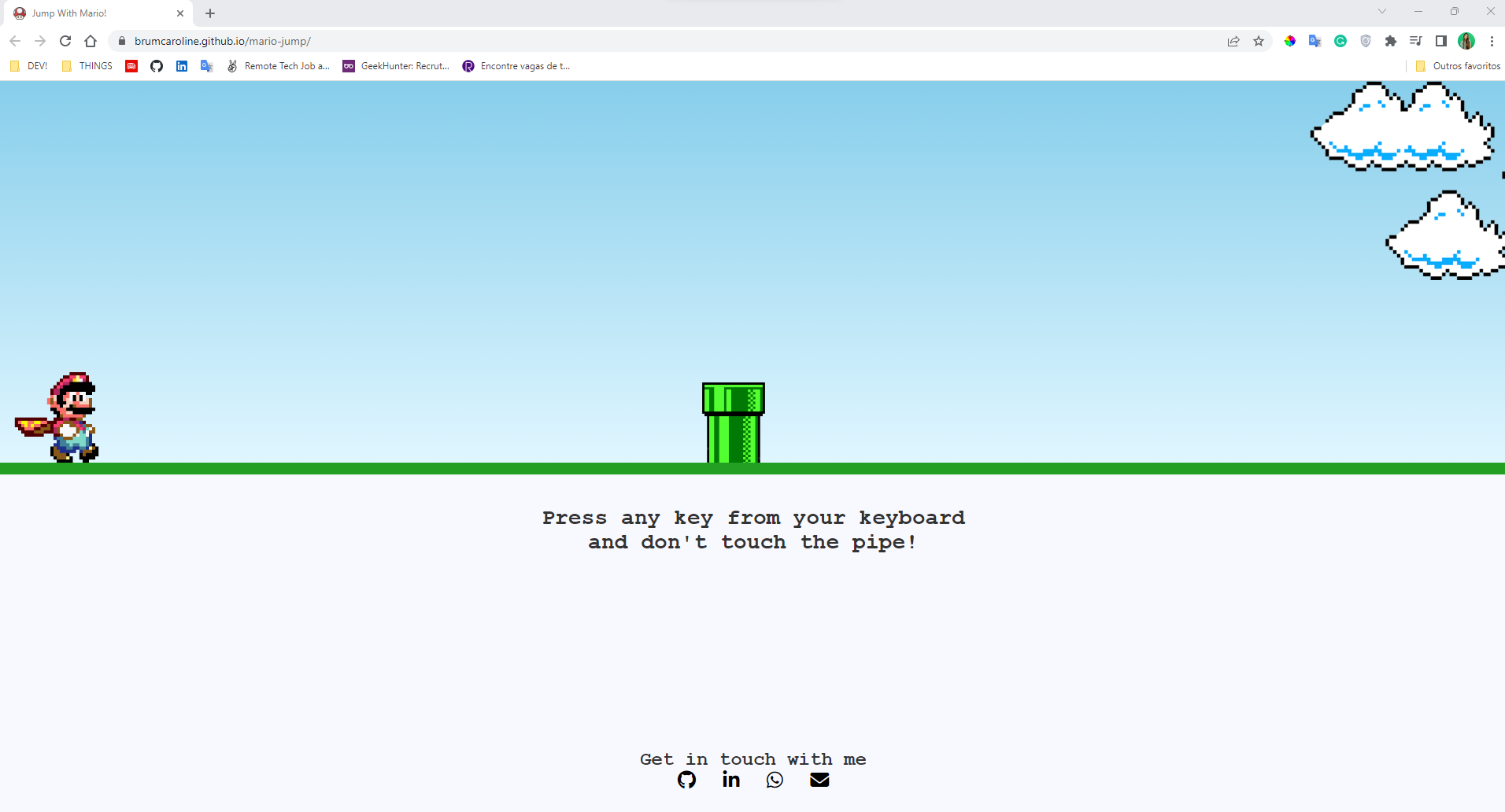The height and width of the screenshot is (812, 1505).
Task: Open the Extensions puzzle menu
Action: [x=1391, y=41]
